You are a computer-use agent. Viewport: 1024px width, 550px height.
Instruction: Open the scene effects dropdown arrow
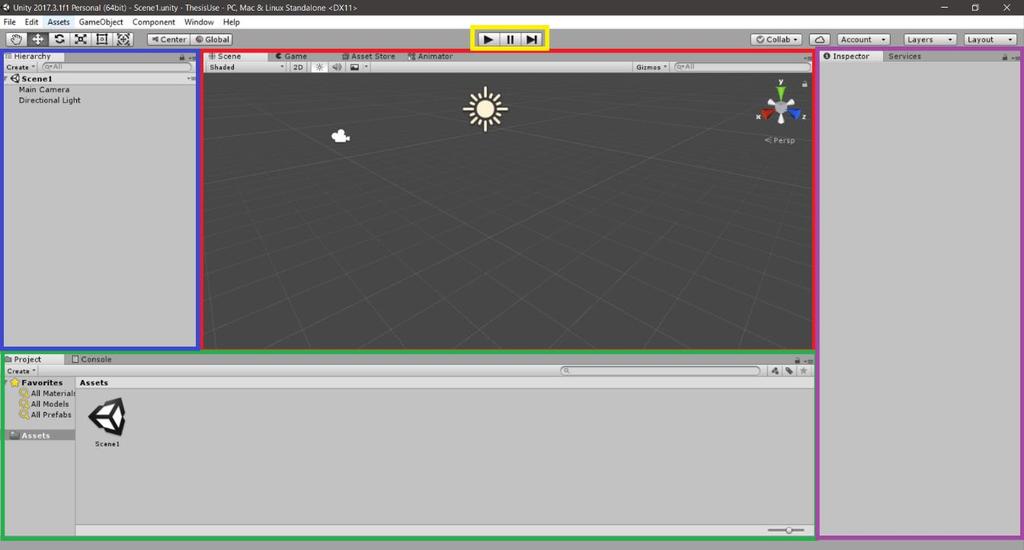(x=366, y=67)
